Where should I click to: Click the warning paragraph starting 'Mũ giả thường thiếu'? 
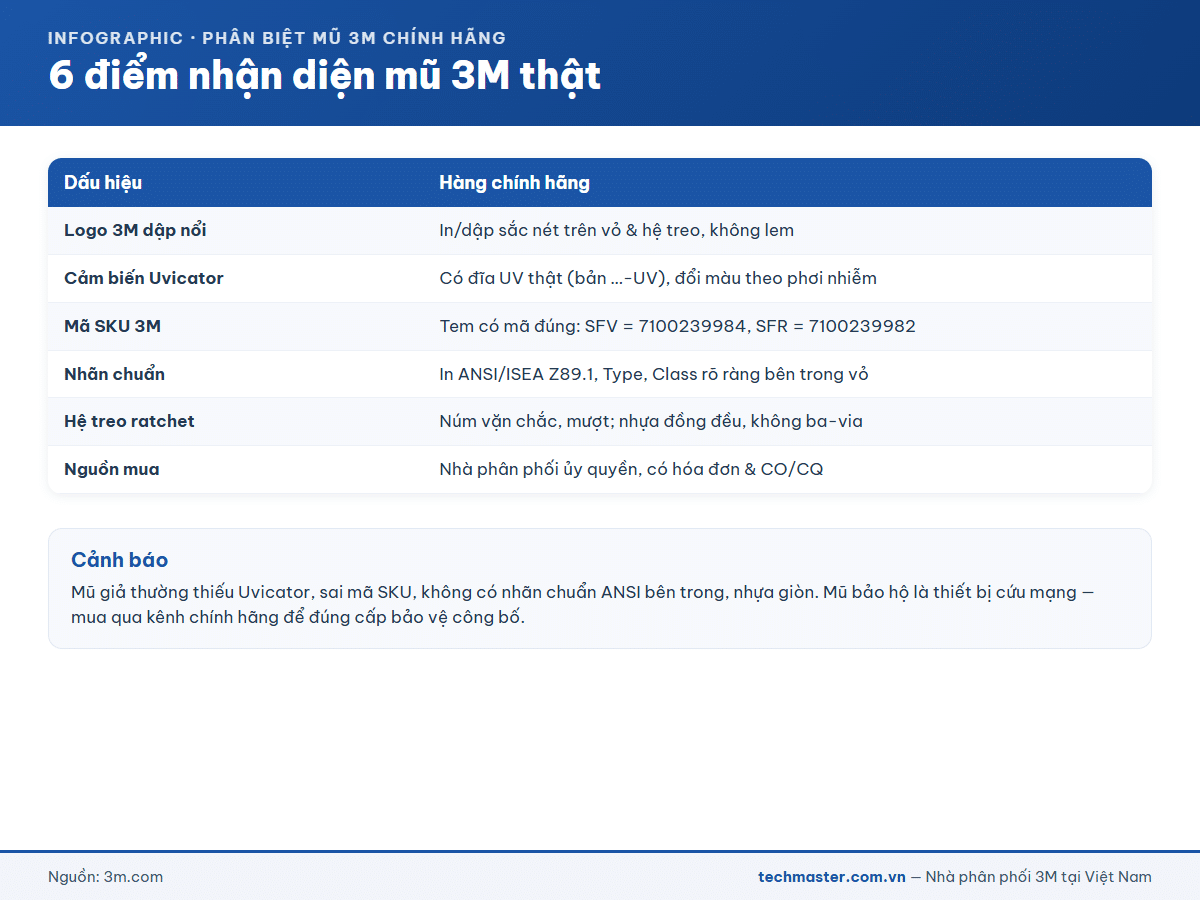point(583,604)
